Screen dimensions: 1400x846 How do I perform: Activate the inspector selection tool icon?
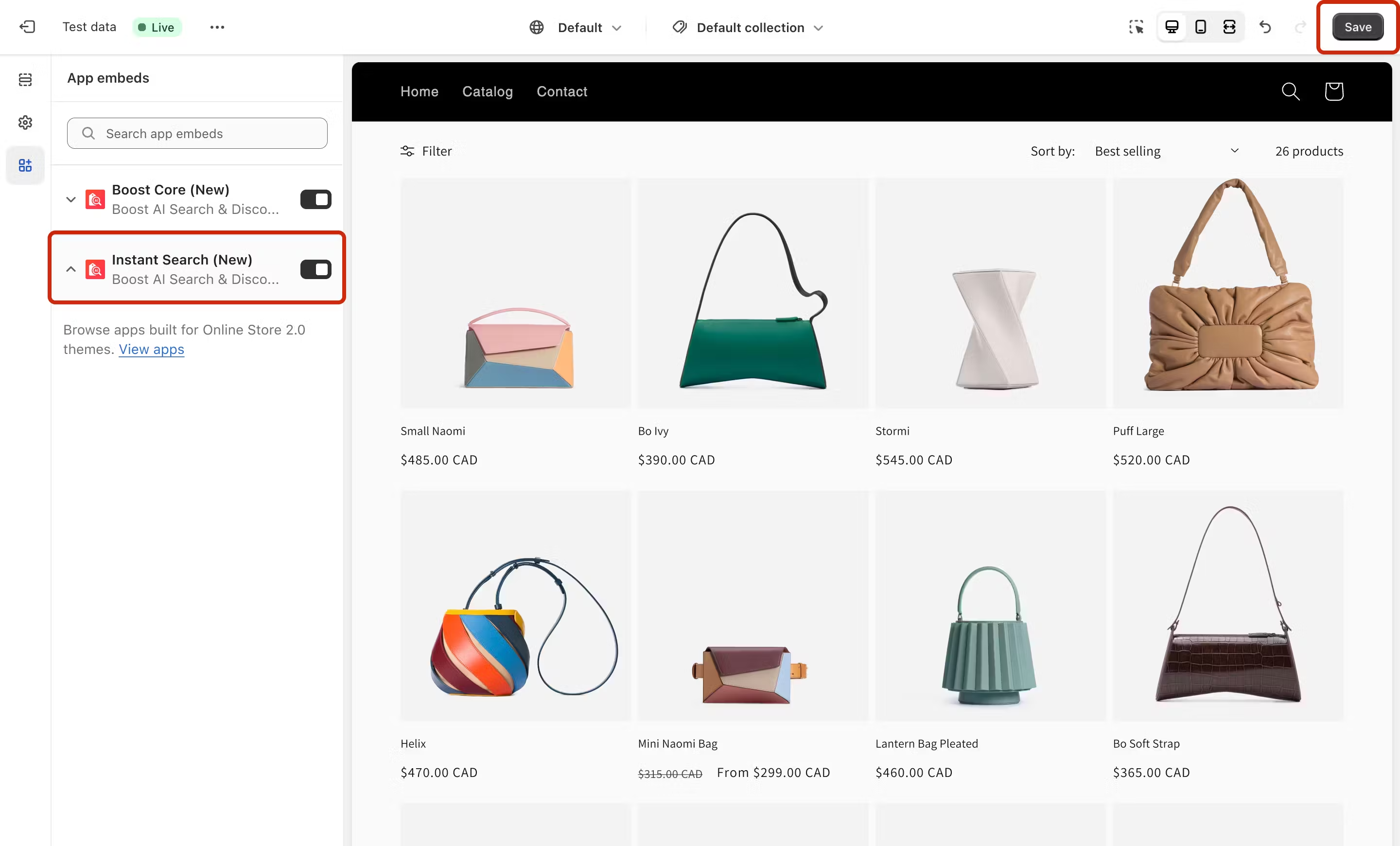tap(1136, 27)
